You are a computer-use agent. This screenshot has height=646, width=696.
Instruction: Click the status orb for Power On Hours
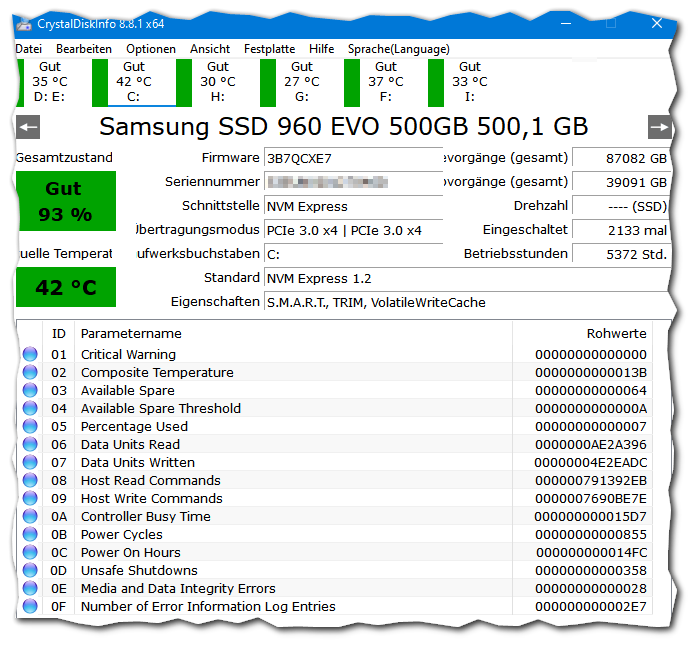point(30,552)
